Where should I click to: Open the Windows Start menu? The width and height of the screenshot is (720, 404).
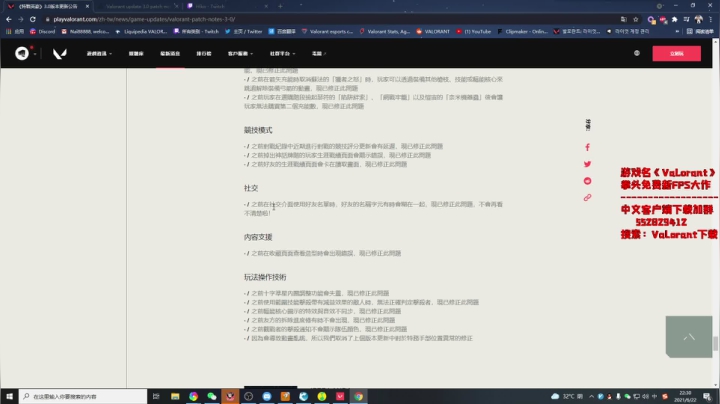point(9,396)
